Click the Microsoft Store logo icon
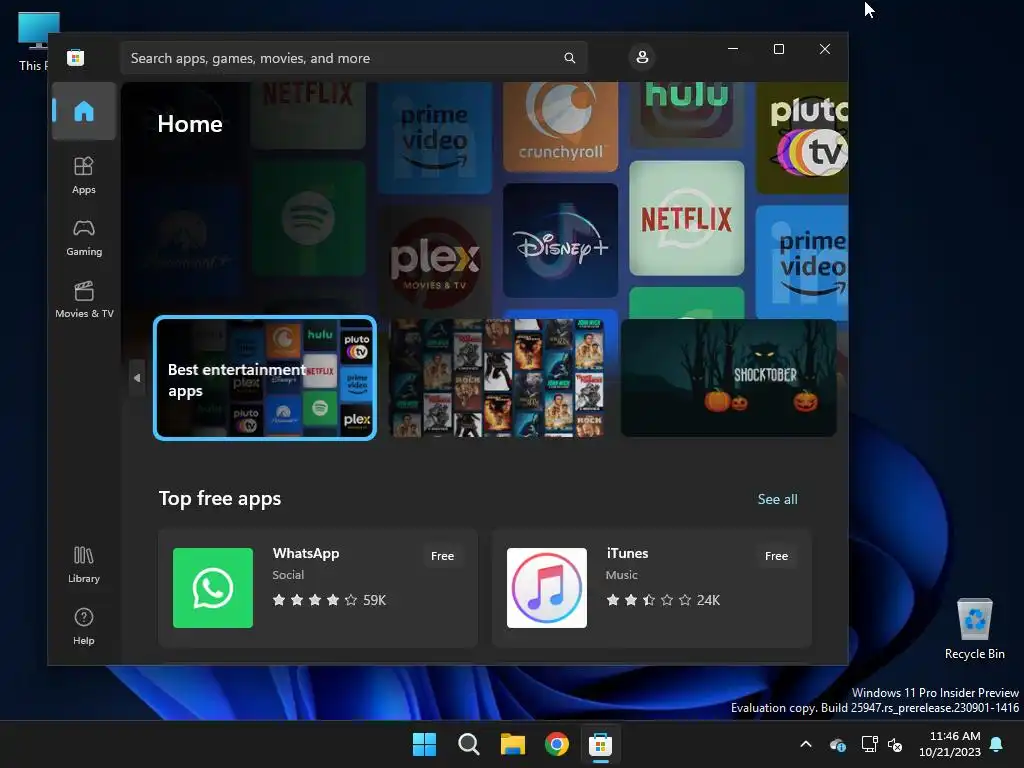The image size is (1024, 768). [x=76, y=57]
